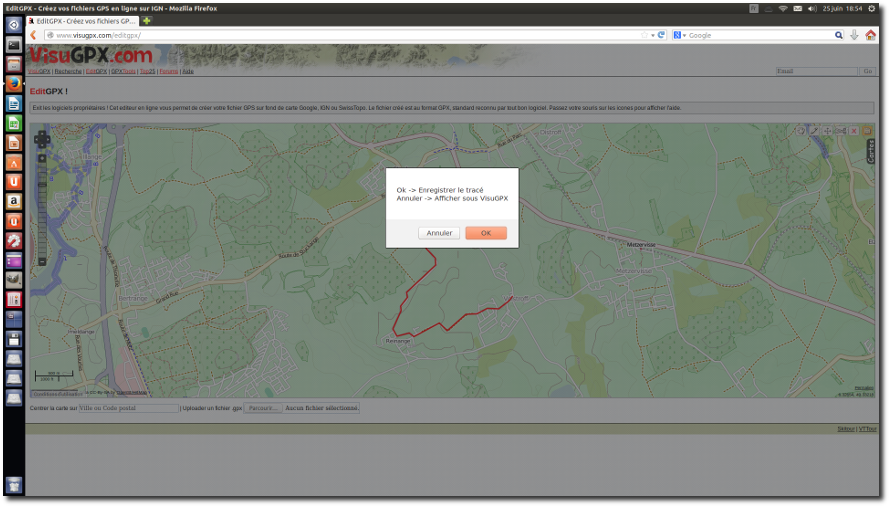890x507 pixels.
Task: Bookmark page with the star icon
Action: click(644, 35)
